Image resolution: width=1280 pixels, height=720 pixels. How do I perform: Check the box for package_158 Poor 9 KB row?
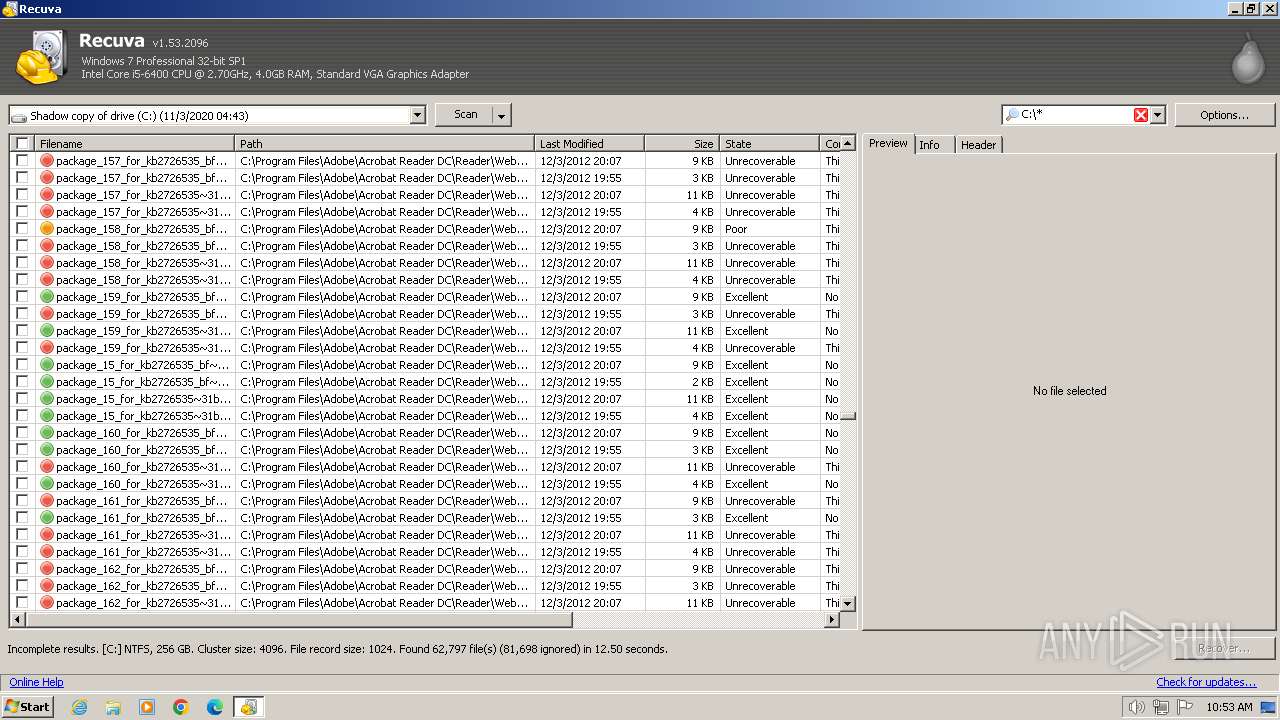tap(22, 229)
